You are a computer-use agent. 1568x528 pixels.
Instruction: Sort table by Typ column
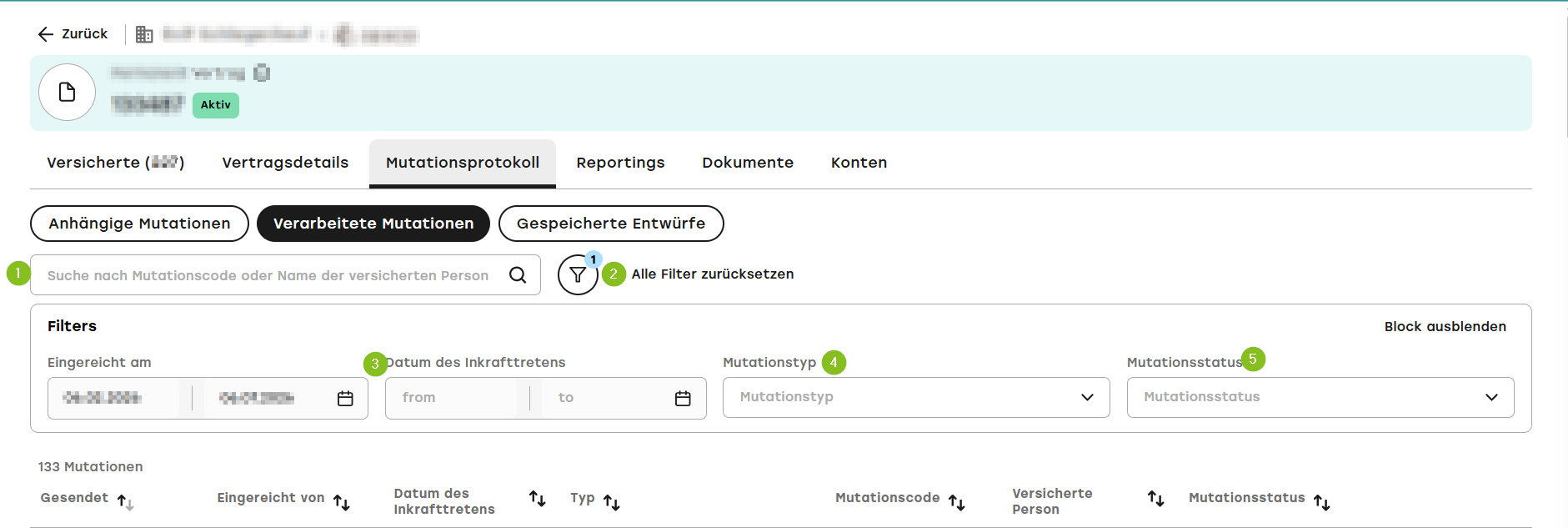click(x=612, y=502)
